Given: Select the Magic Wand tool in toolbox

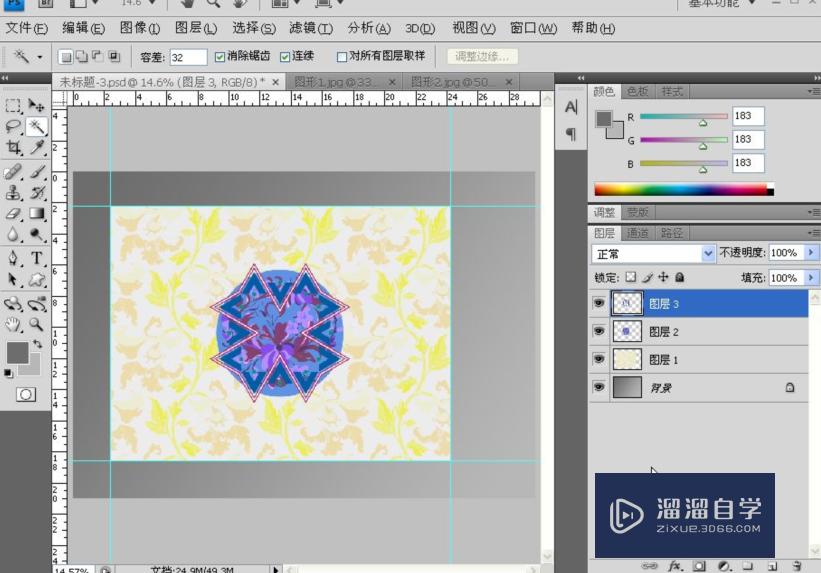Looking at the screenshot, I should tap(36, 126).
